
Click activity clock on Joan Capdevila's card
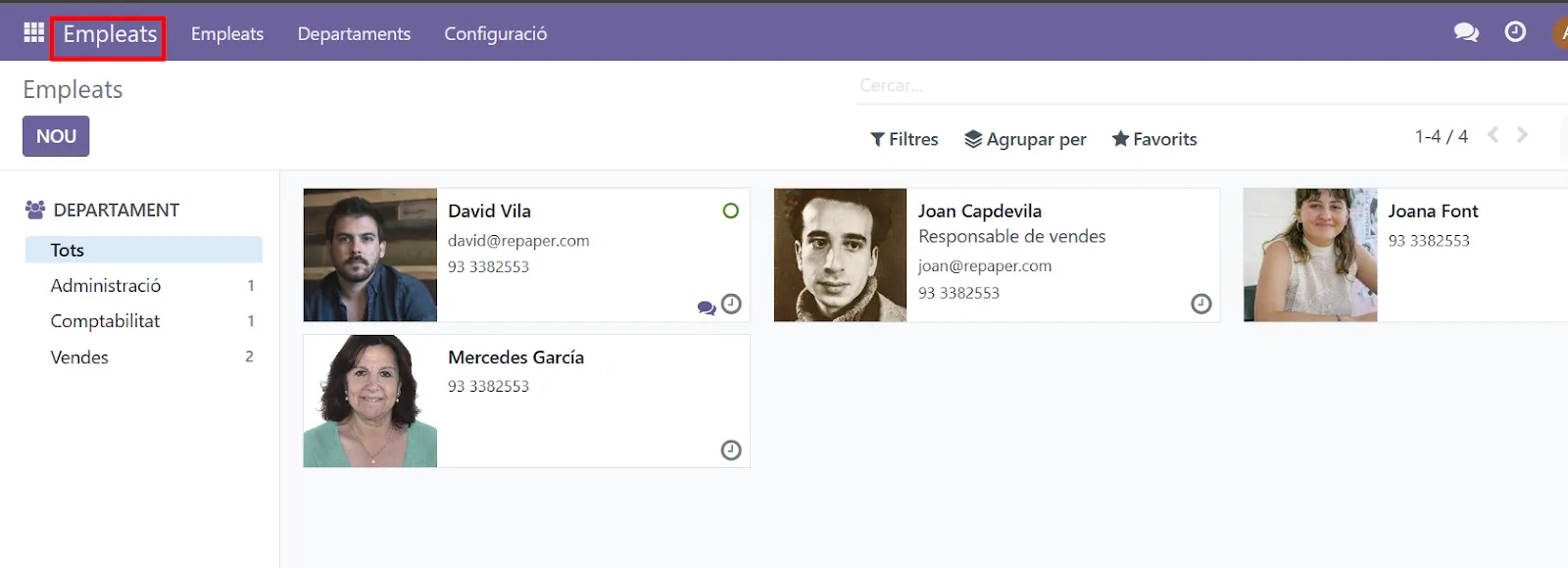(x=1200, y=305)
